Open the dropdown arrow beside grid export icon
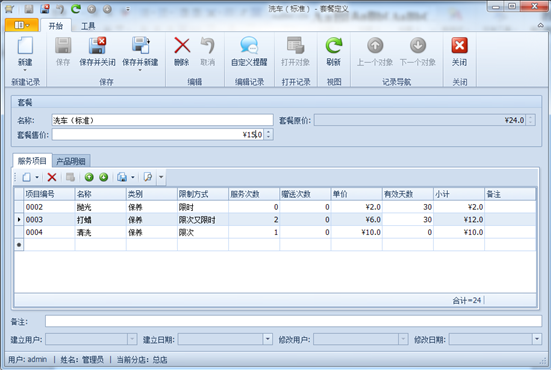This screenshot has width=551, height=370. click(x=132, y=177)
